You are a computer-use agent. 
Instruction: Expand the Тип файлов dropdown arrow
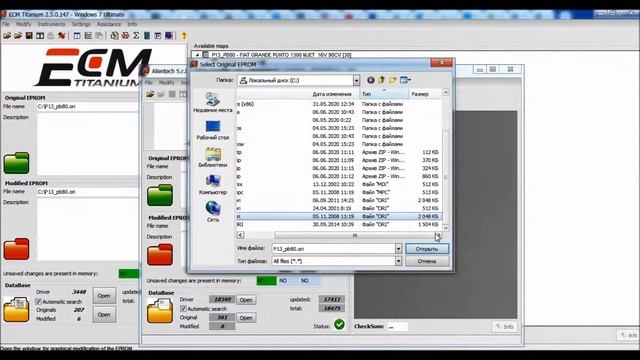[398, 261]
